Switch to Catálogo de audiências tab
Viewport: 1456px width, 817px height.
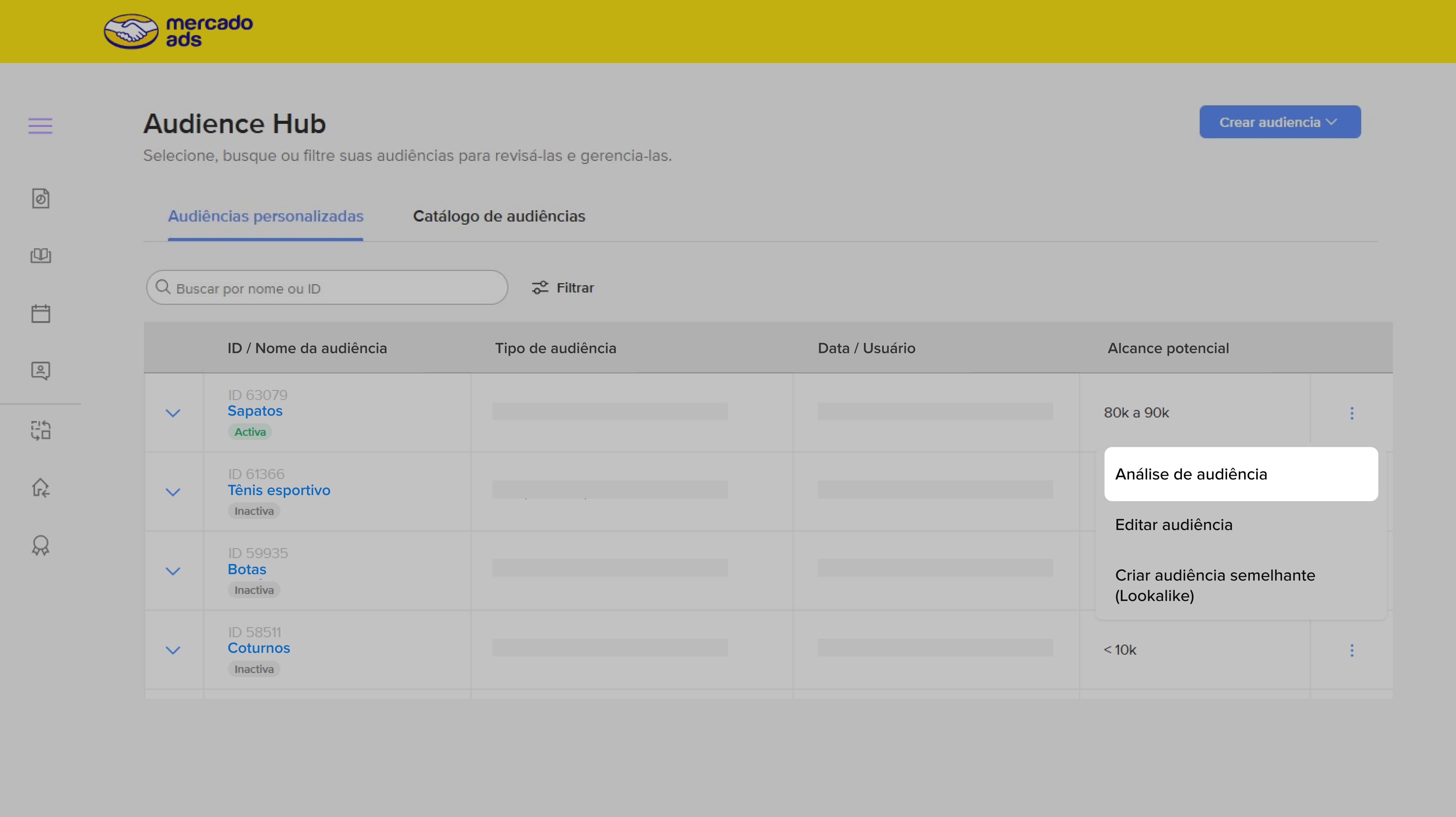[499, 216]
